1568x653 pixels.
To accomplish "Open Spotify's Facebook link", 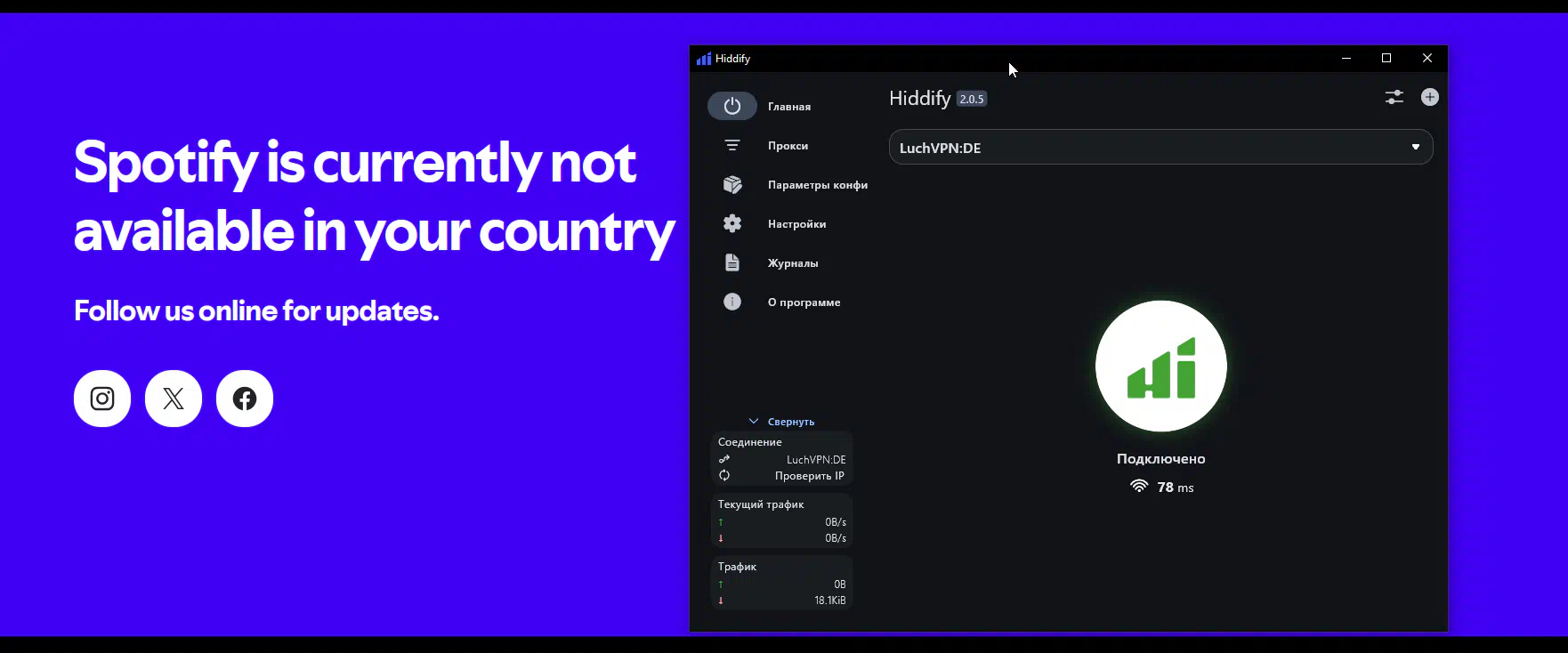I will tap(245, 399).
